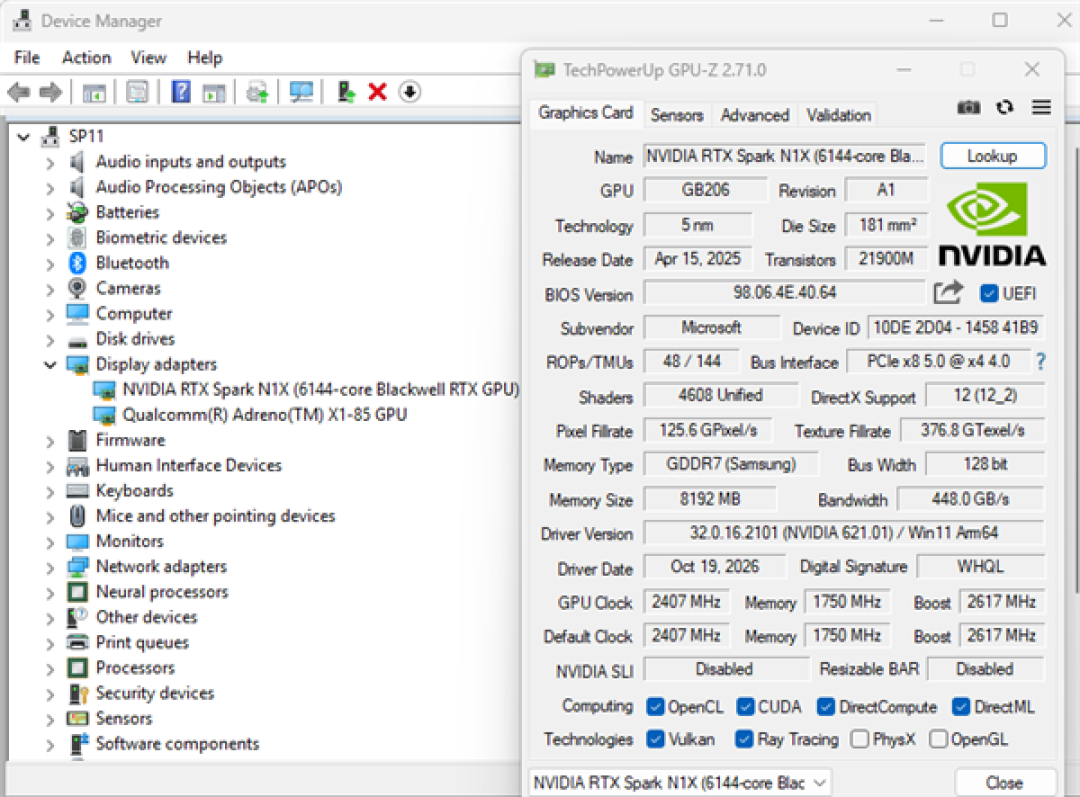Open the Validation tab in GPU-Z

pyautogui.click(x=839, y=115)
